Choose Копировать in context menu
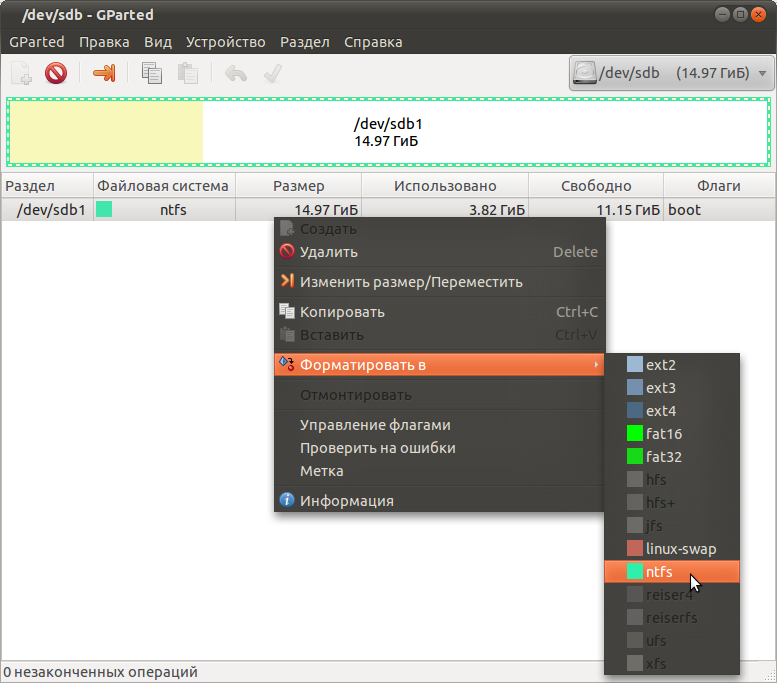777x683 pixels. [439, 312]
